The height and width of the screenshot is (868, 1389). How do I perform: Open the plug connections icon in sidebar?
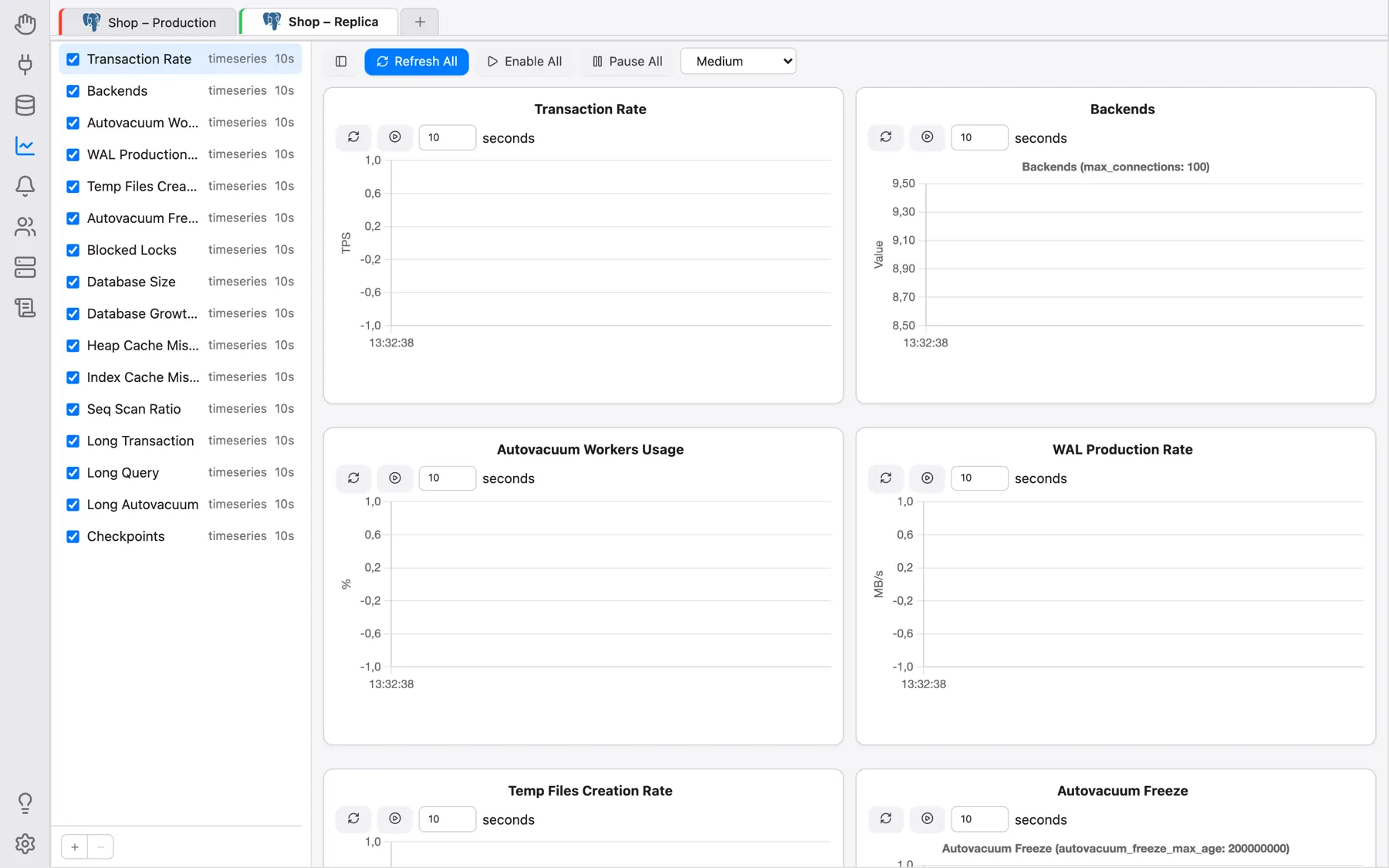tap(25, 64)
